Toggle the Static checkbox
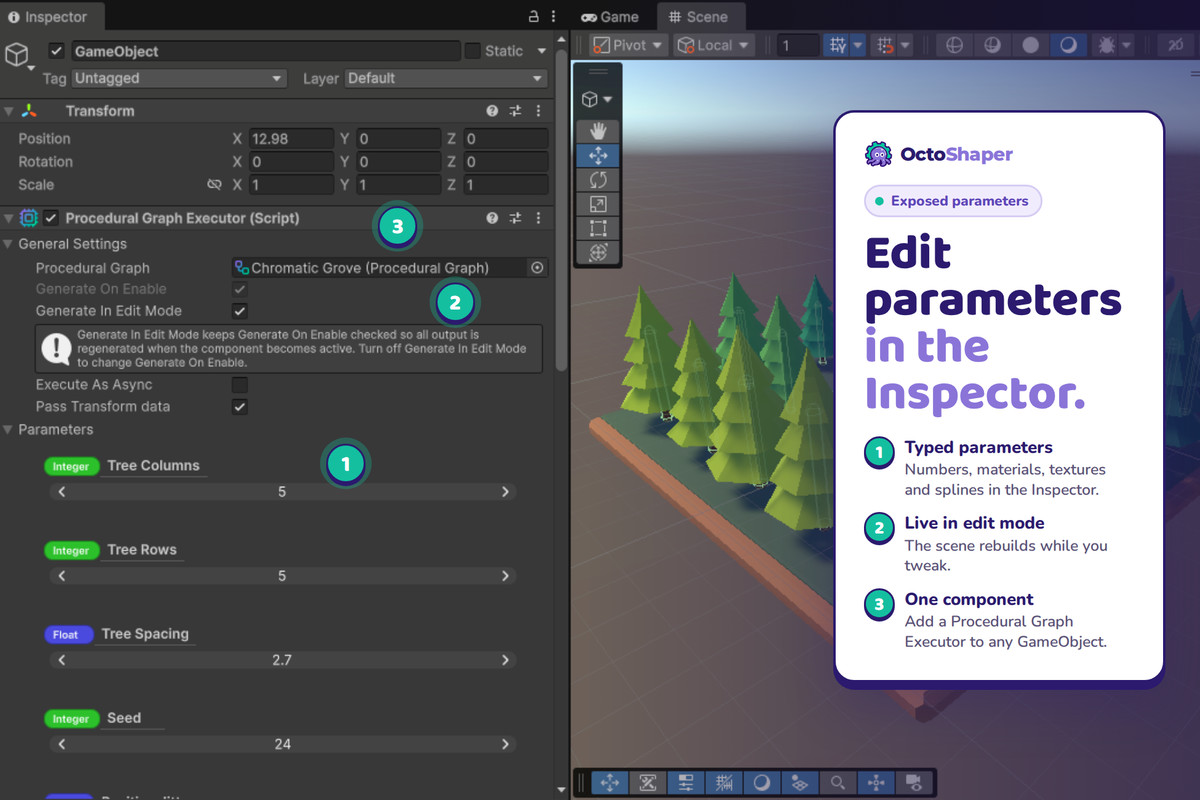Screen dimensions: 1200x800 click(x=473, y=51)
